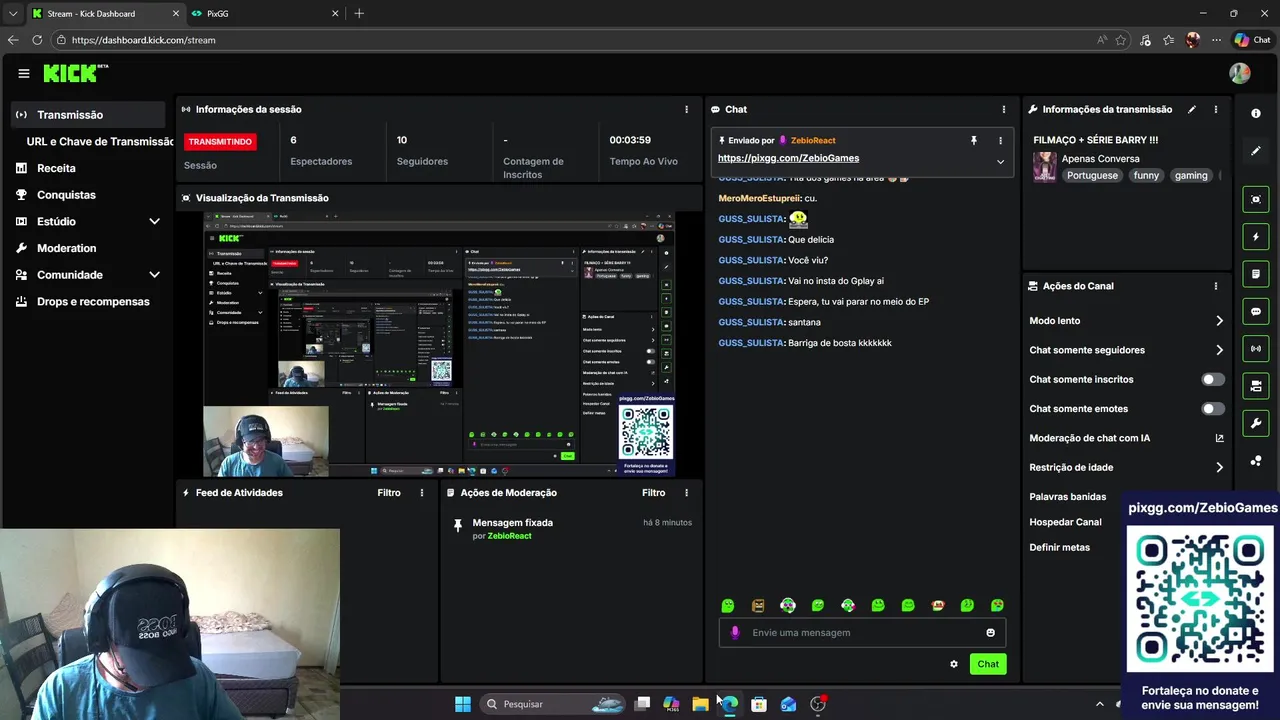Open the hamburger menu beside Kick logo

[24, 73]
